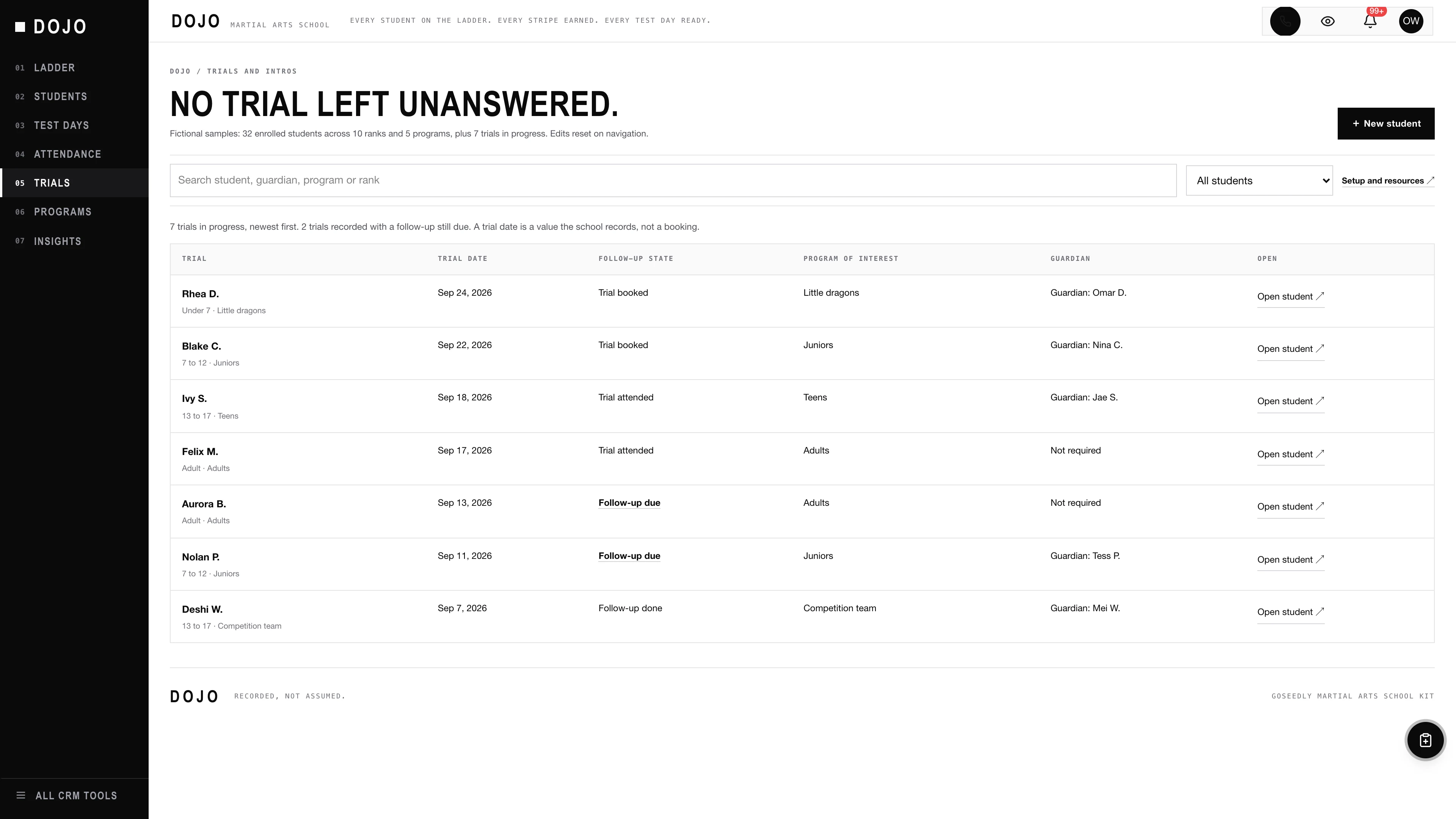Open student record for Ivy S.
1456x819 pixels.
(1290, 401)
